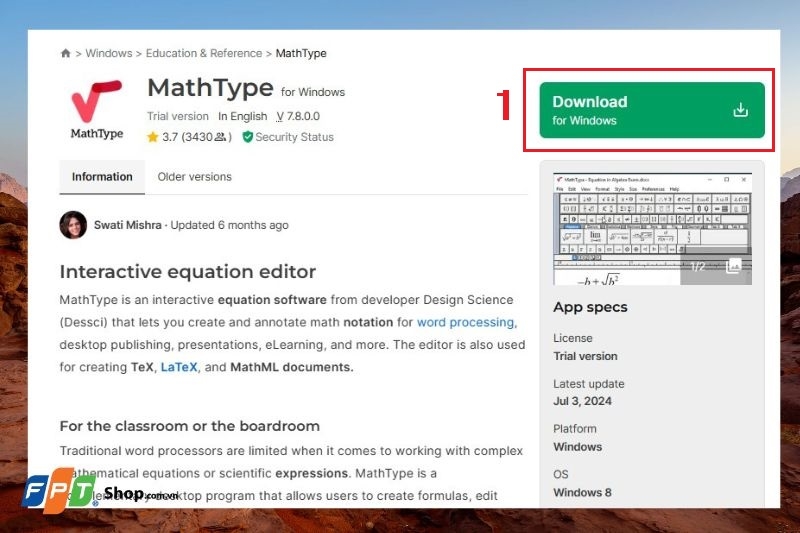Image resolution: width=800 pixels, height=533 pixels.
Task: Open the Education & Reference breadcrumb link
Action: [x=204, y=53]
